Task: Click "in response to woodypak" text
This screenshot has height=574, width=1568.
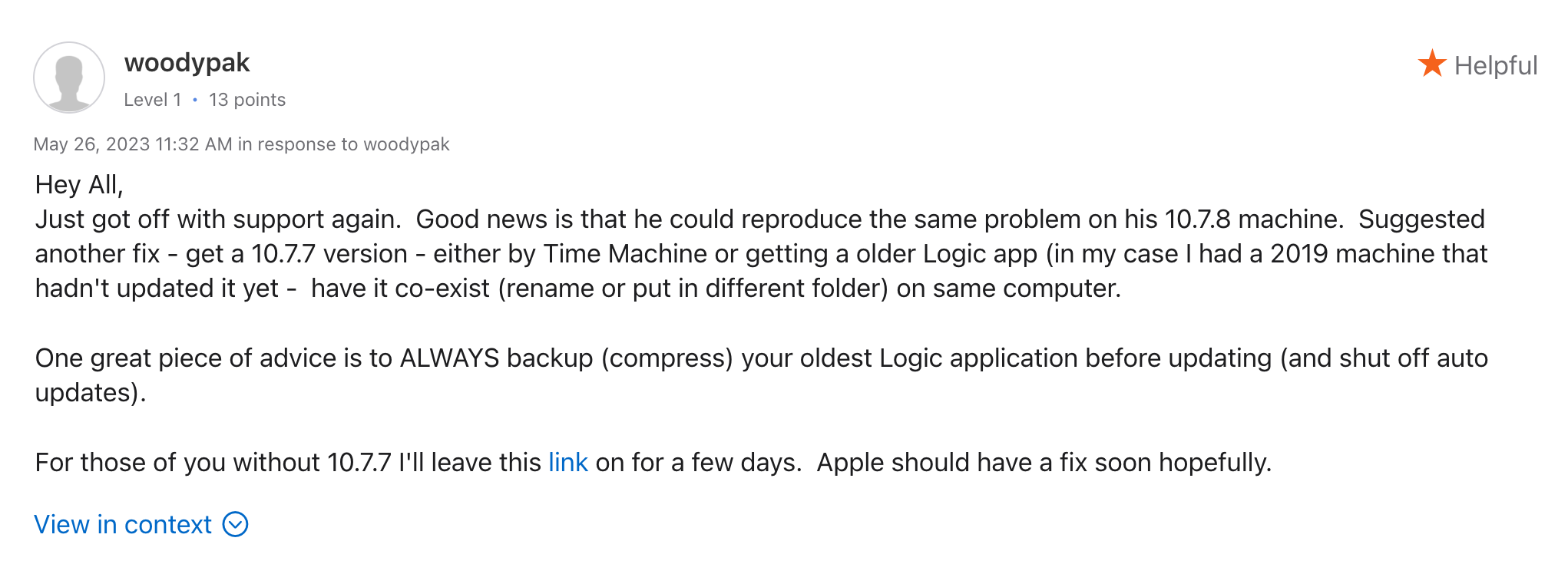Action: [343, 144]
